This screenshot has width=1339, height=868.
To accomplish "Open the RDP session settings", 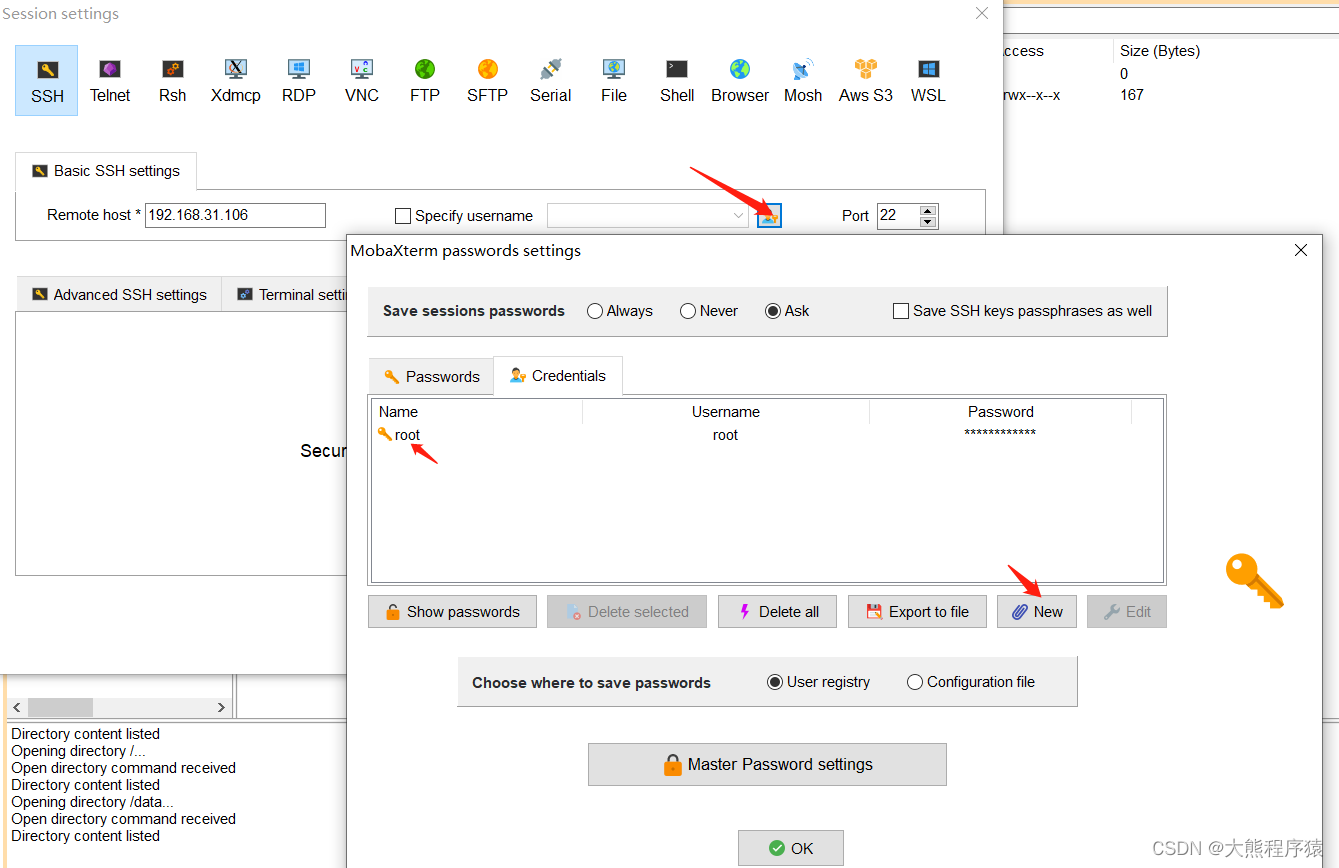I will [298, 80].
